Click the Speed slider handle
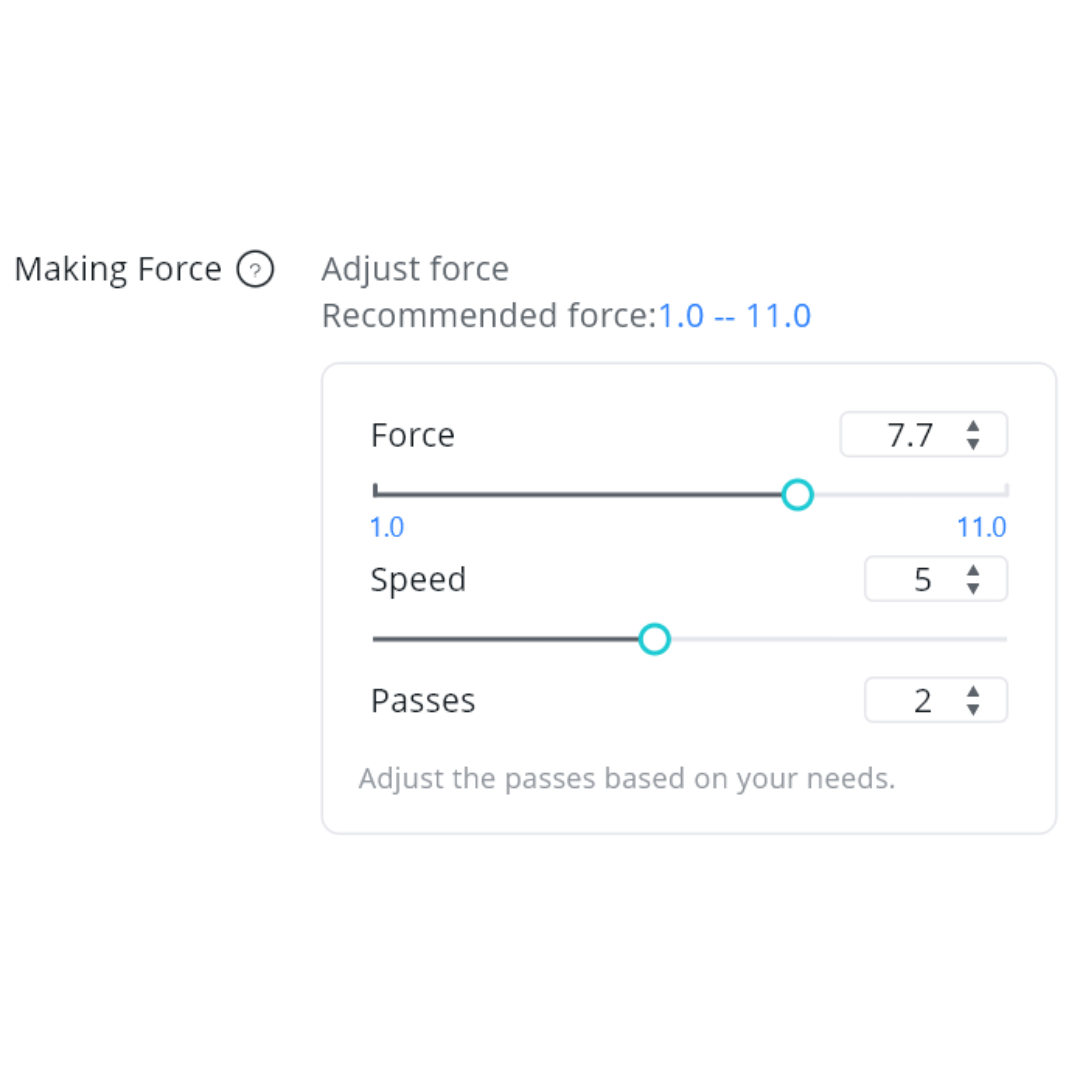 654,639
